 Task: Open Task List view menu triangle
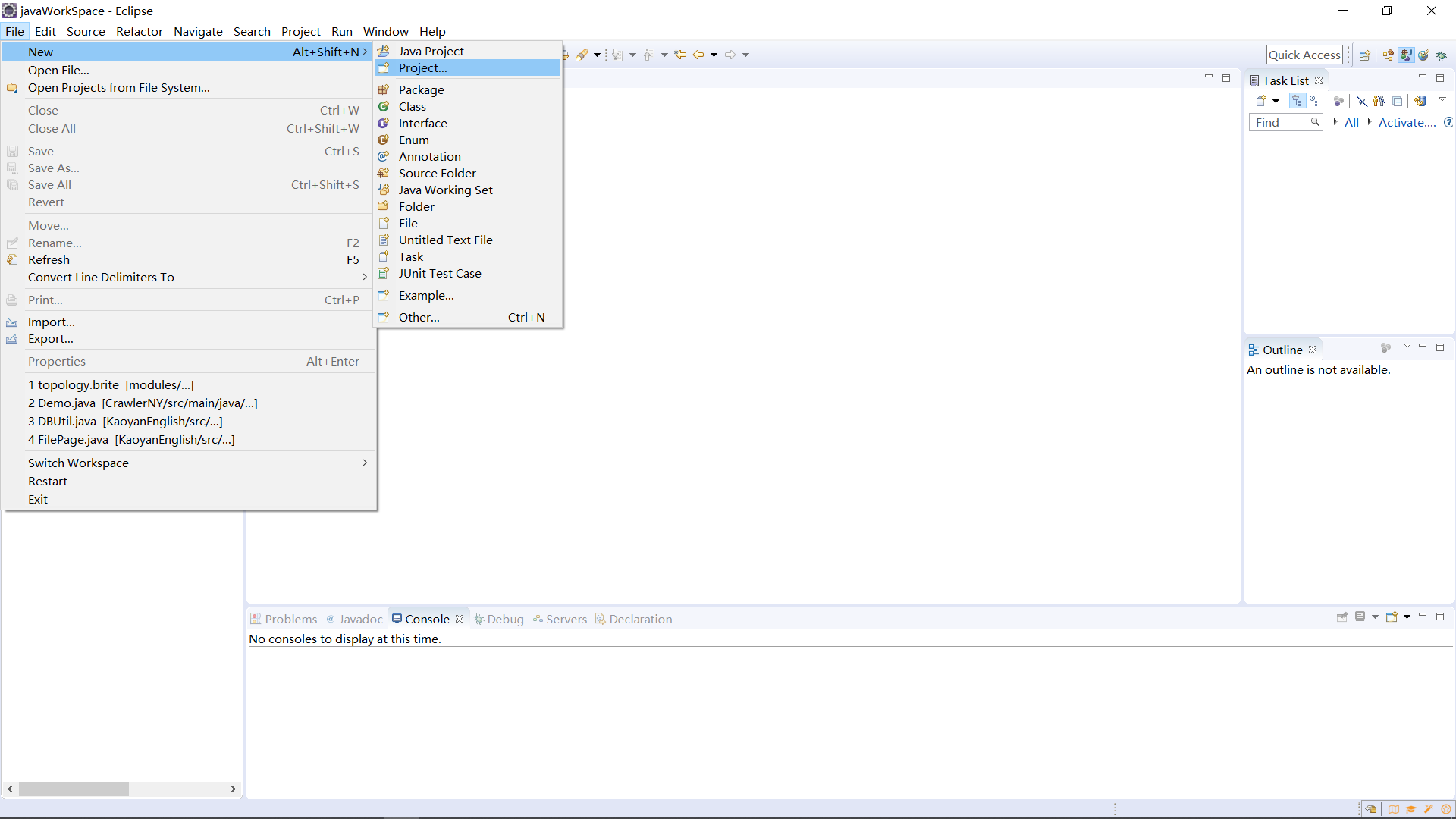[1442, 99]
